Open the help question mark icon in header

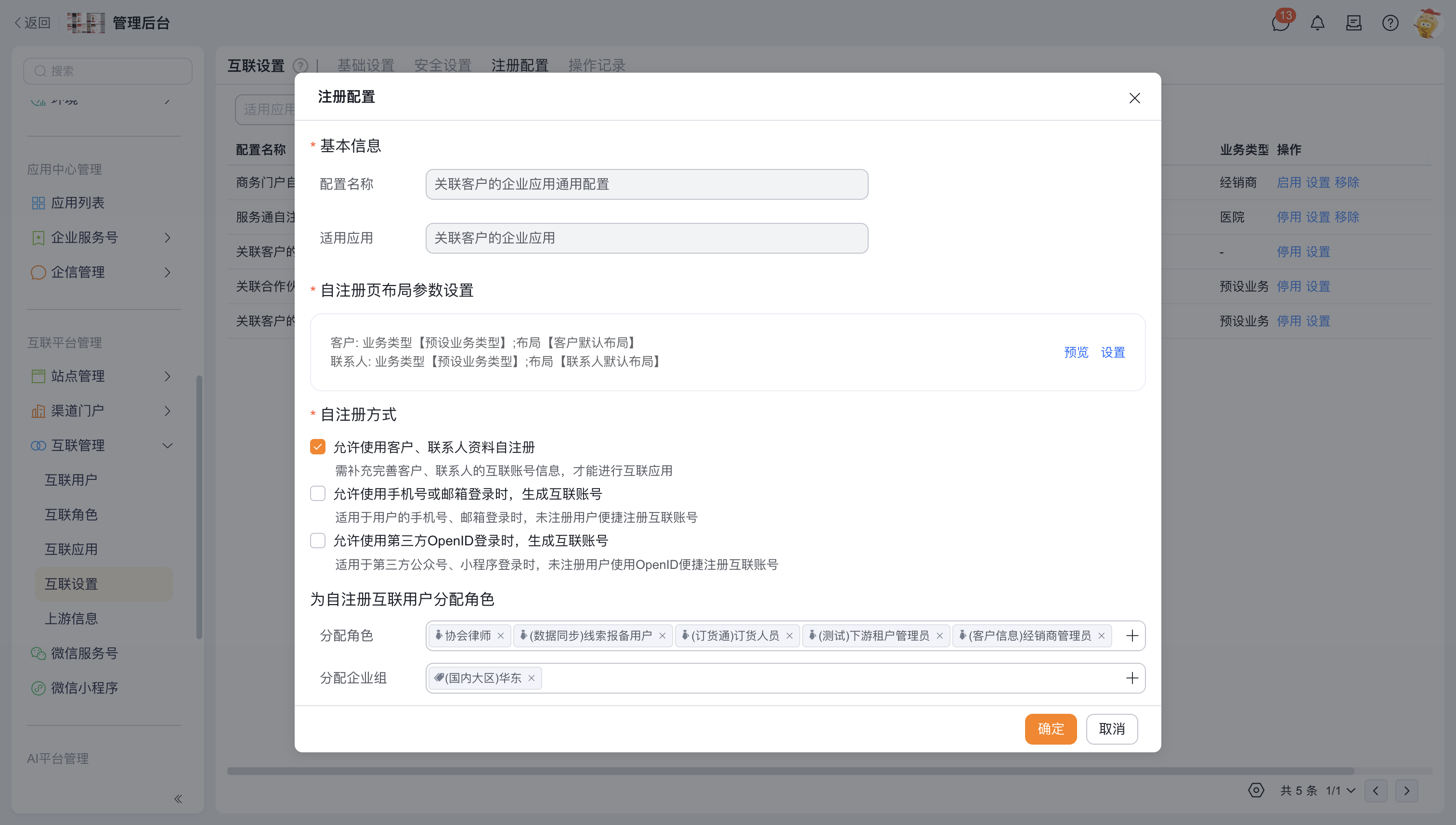[1390, 23]
